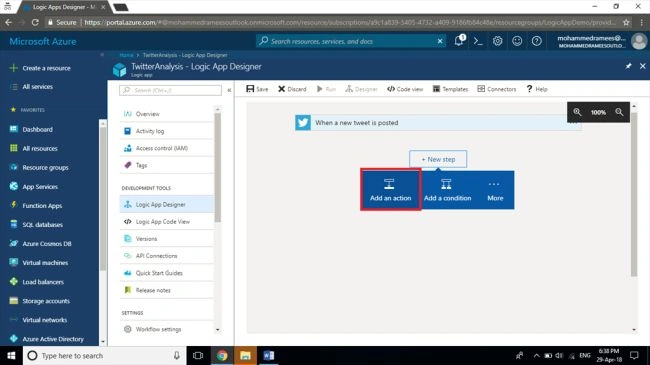Image resolution: width=650 pixels, height=365 pixels.
Task: Open Logic App Code View
Action: coord(167,221)
